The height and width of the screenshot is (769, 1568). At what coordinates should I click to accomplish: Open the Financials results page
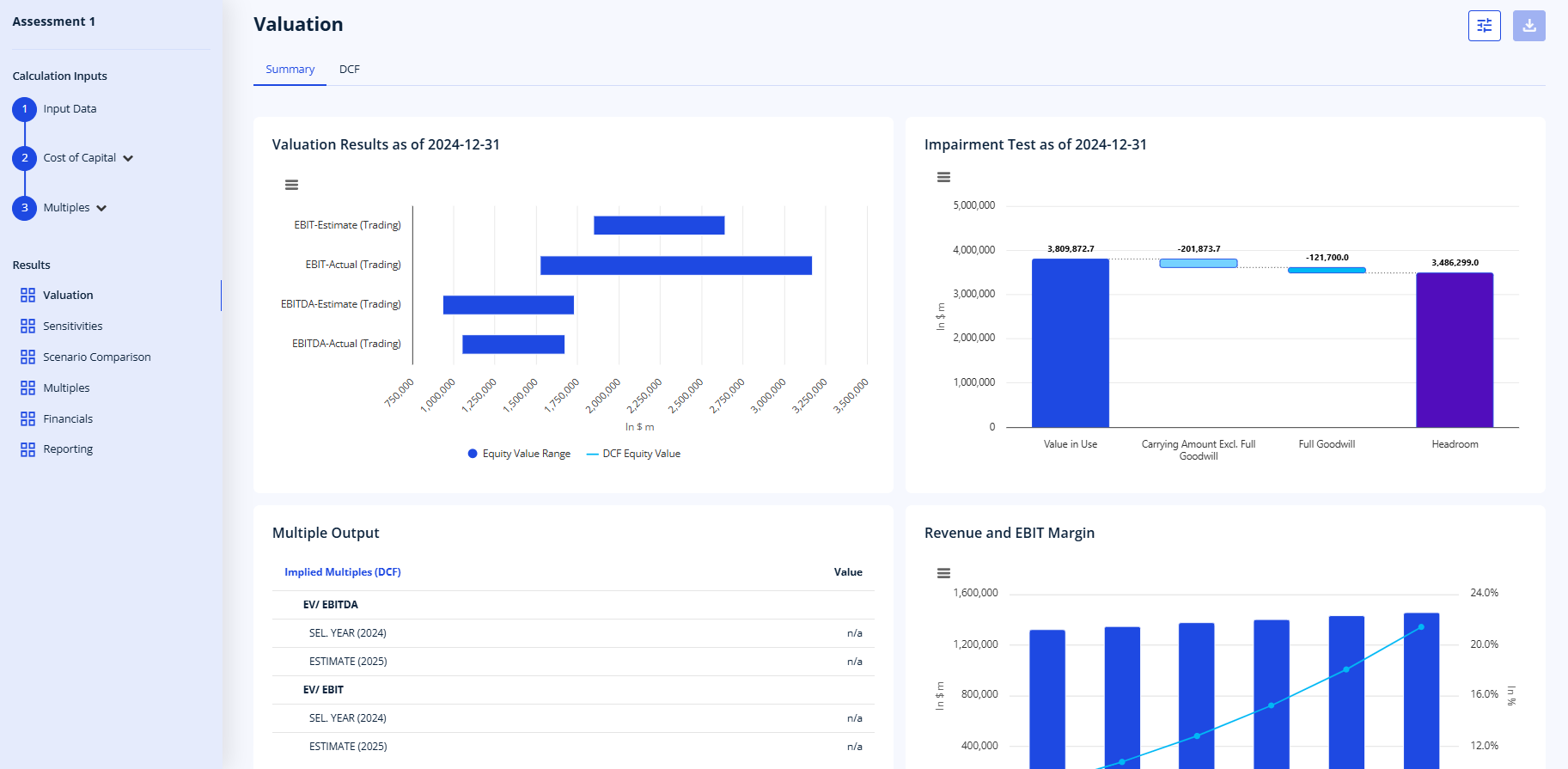point(68,419)
